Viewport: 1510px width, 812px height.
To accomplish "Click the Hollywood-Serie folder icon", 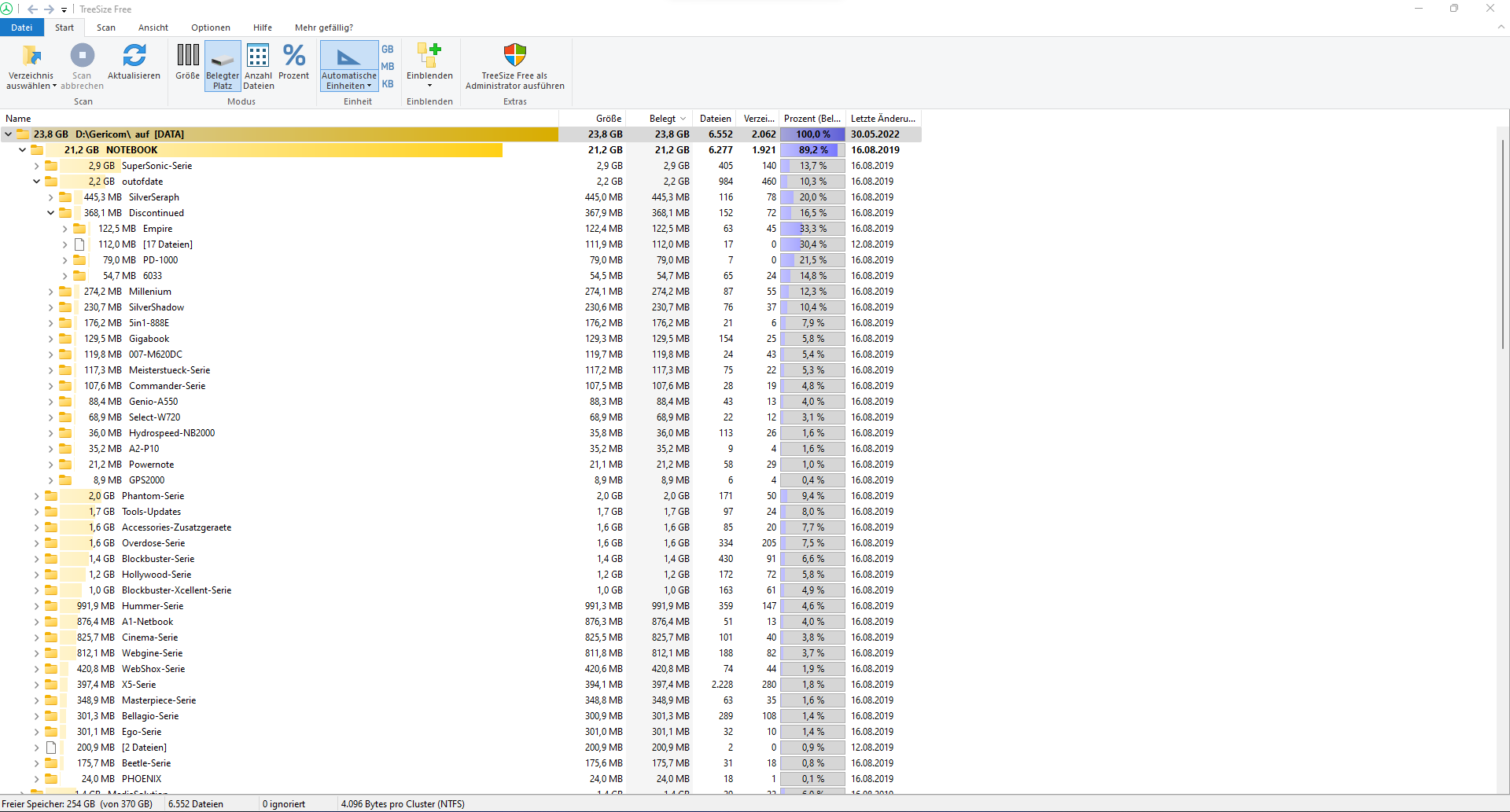I will click(51, 574).
